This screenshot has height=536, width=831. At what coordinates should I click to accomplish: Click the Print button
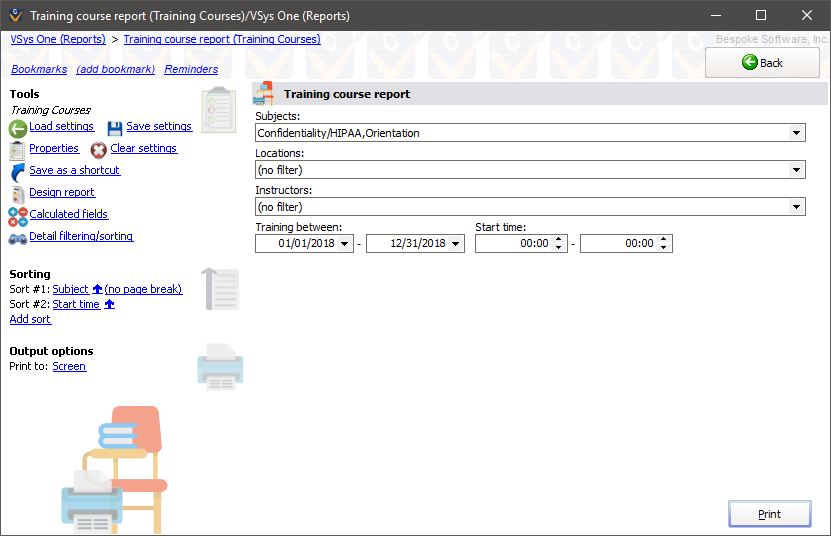(770, 514)
